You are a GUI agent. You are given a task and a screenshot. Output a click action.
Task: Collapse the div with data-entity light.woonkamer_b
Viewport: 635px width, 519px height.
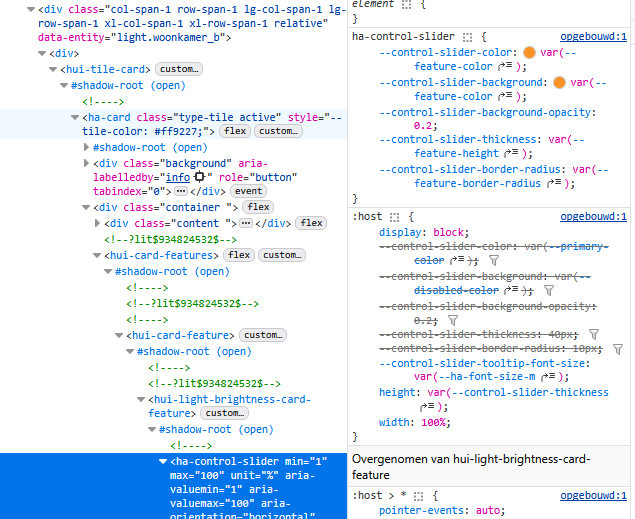pyautogui.click(x=31, y=9)
